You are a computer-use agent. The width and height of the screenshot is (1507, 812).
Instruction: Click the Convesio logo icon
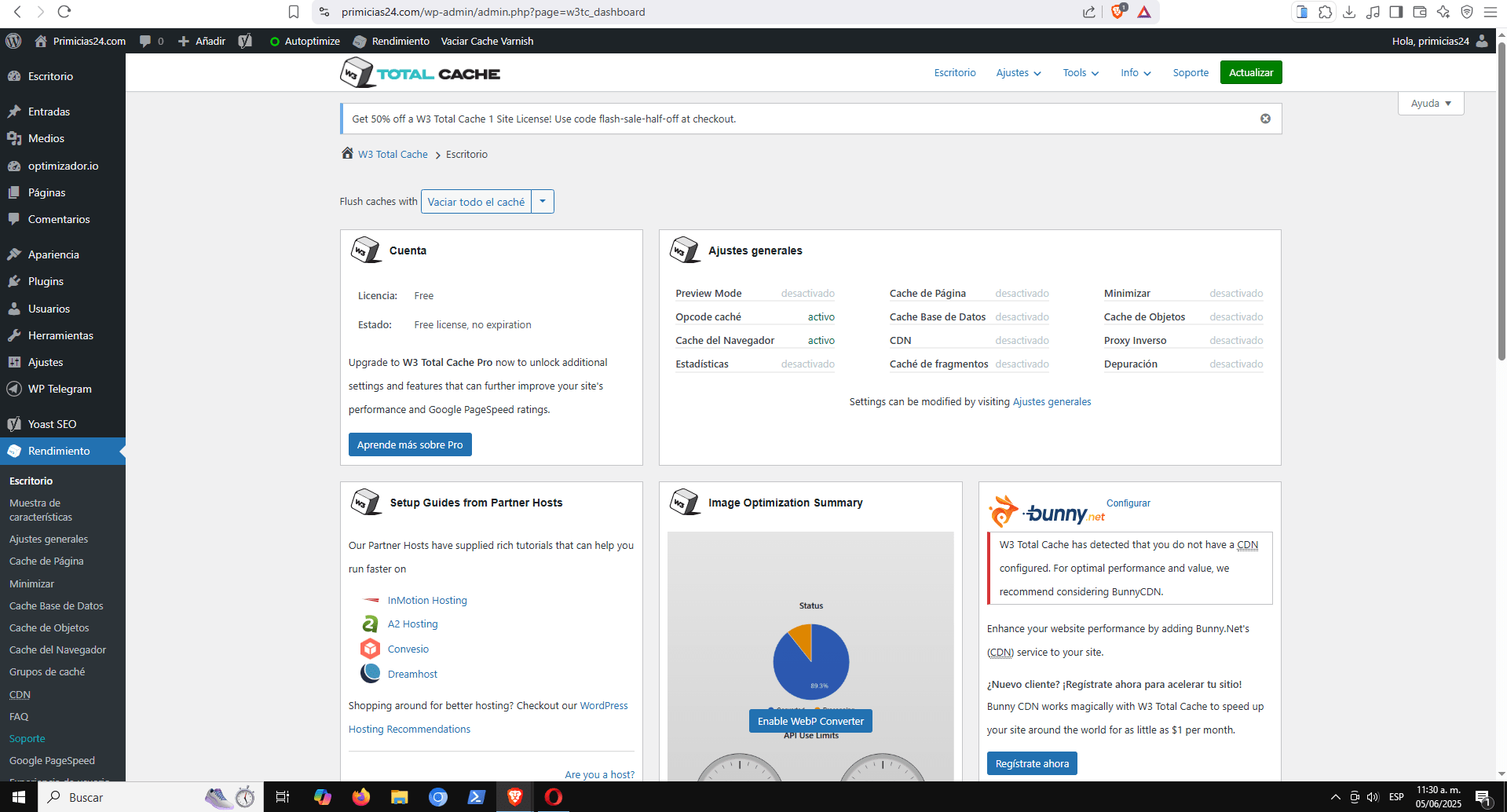click(370, 649)
